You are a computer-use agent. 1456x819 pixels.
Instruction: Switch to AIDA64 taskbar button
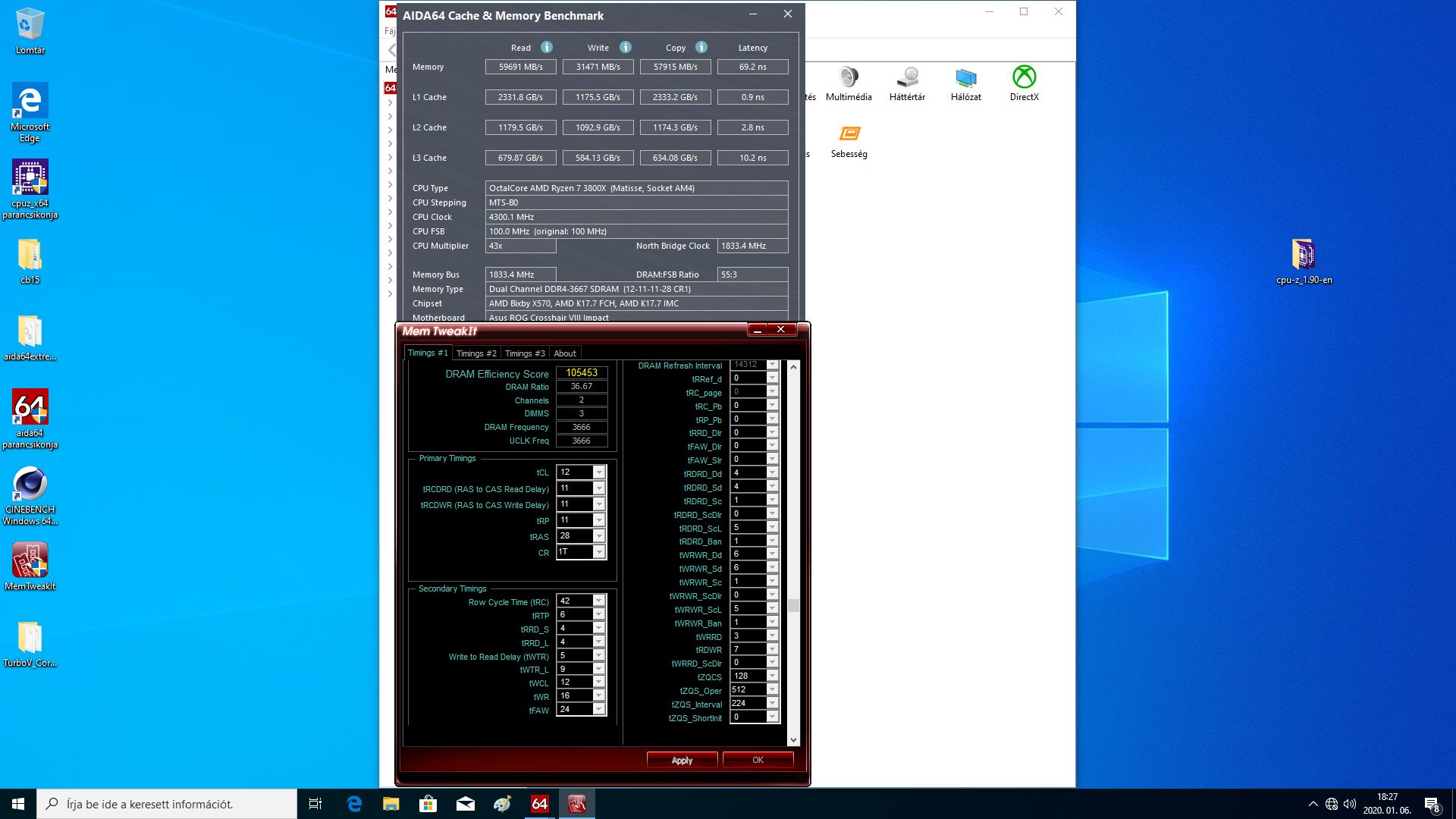coord(539,804)
